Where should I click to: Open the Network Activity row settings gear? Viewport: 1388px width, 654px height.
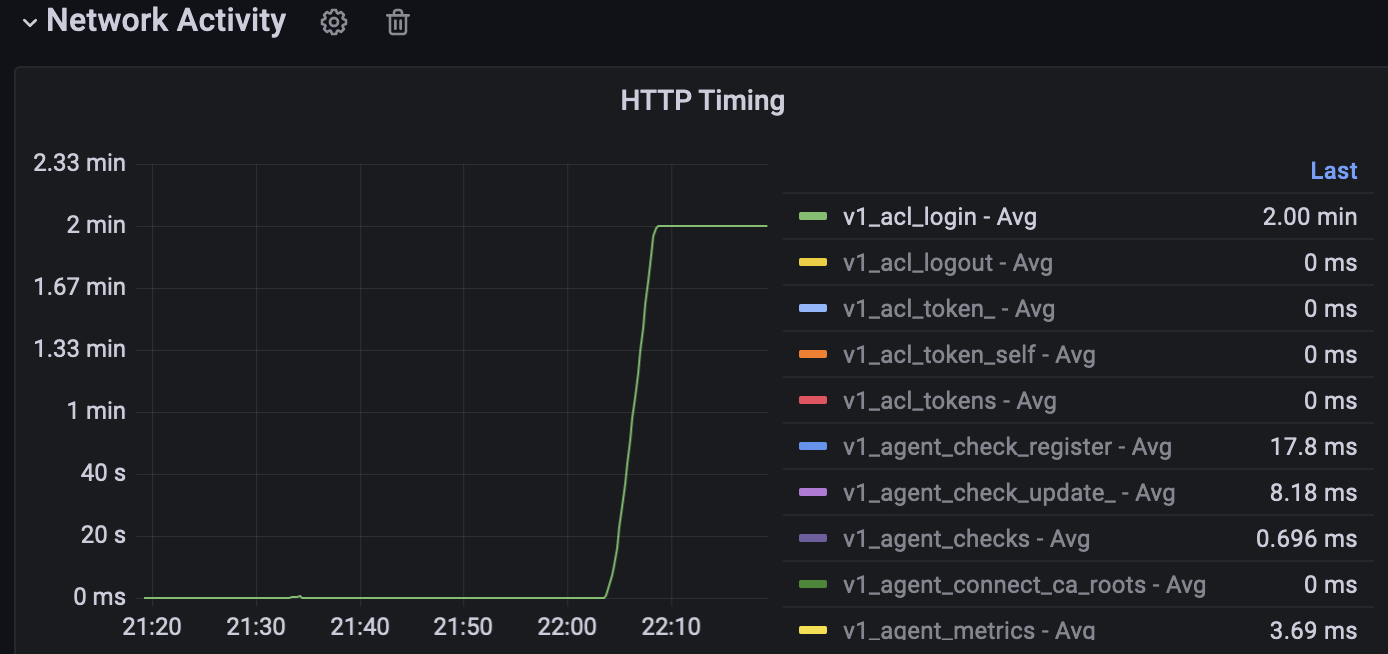pos(333,22)
